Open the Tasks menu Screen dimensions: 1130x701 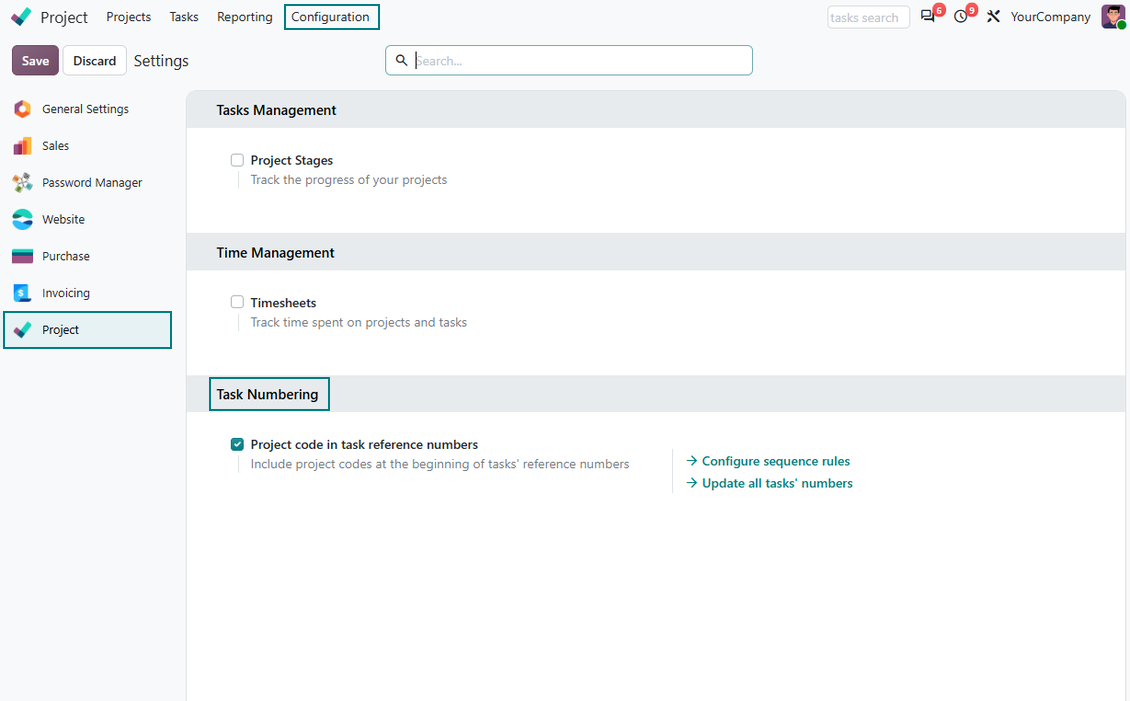point(184,17)
